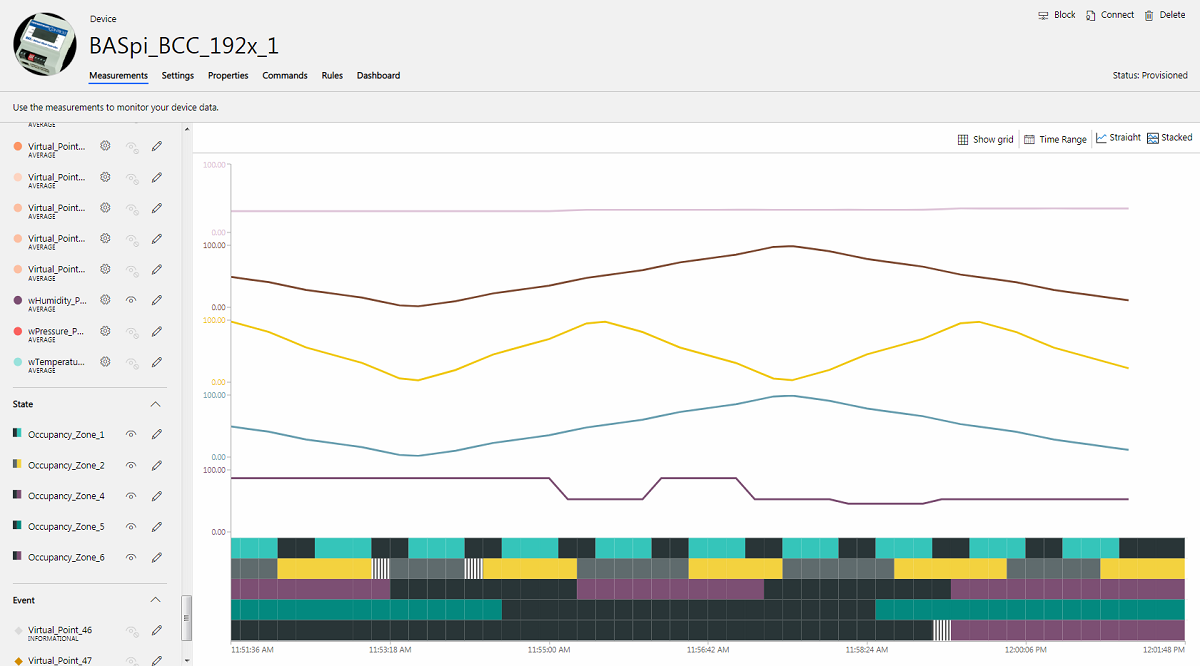This screenshot has height=666, width=1200.
Task: Select the Virtual_Point_47 event label
Action: click(60, 660)
